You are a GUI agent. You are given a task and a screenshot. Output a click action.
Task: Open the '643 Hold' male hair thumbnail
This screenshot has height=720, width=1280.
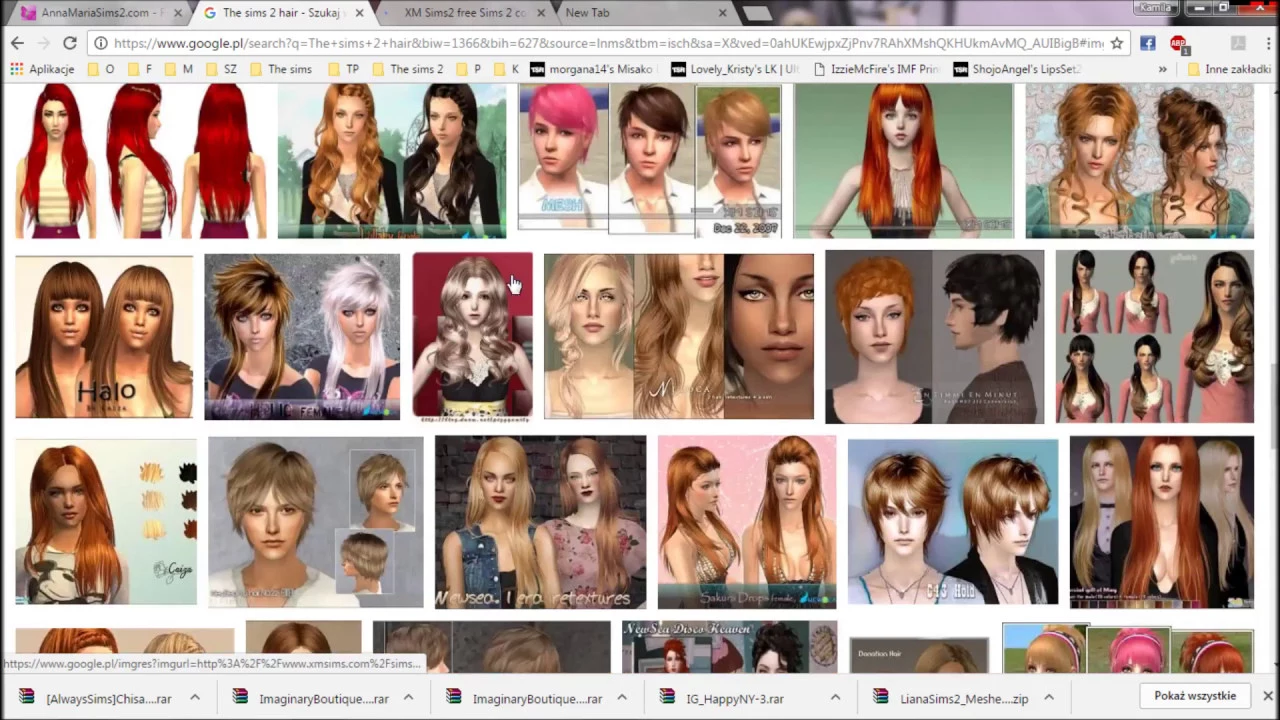[x=952, y=522]
